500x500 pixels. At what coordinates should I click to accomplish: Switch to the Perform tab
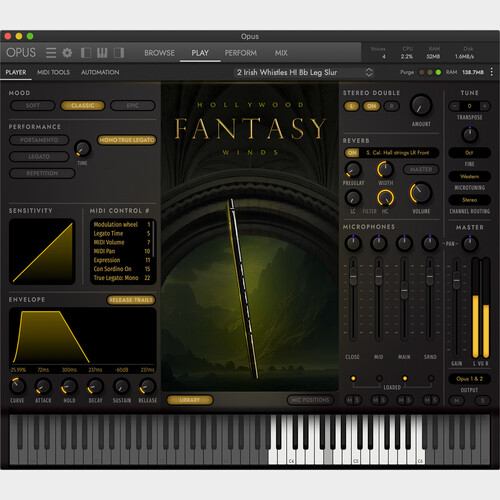[x=241, y=53]
